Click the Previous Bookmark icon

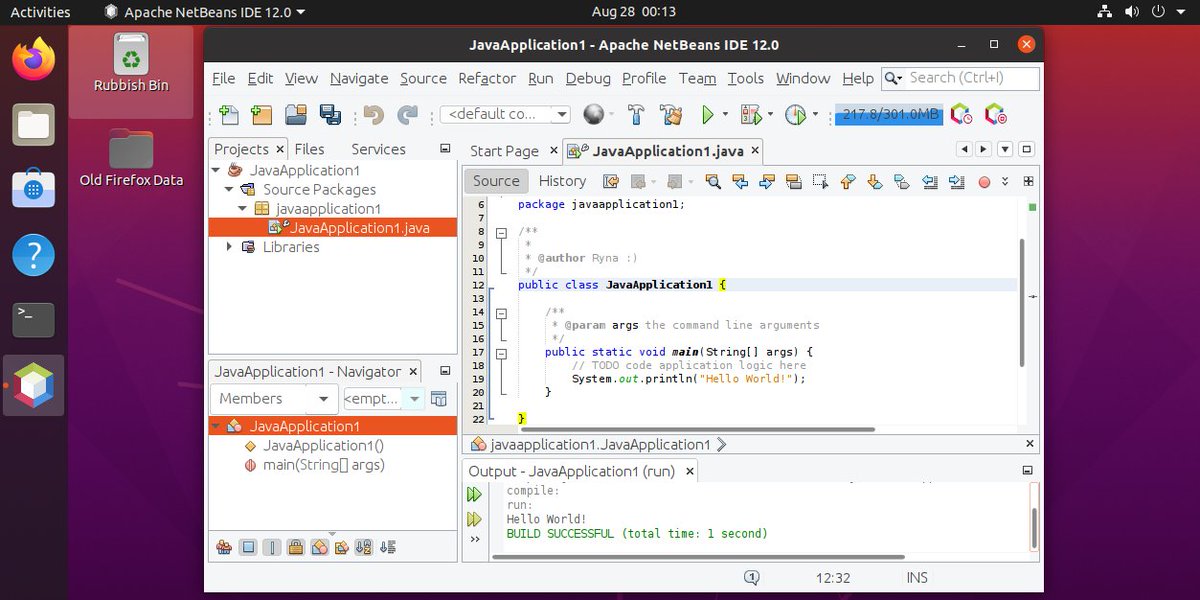pyautogui.click(x=848, y=181)
